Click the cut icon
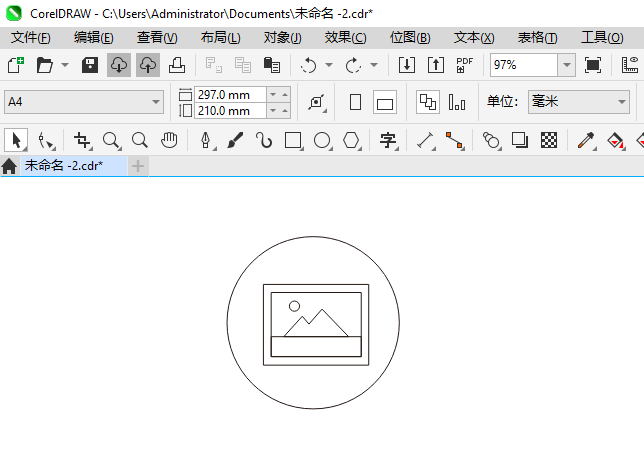The height and width of the screenshot is (473, 644). (x=214, y=65)
